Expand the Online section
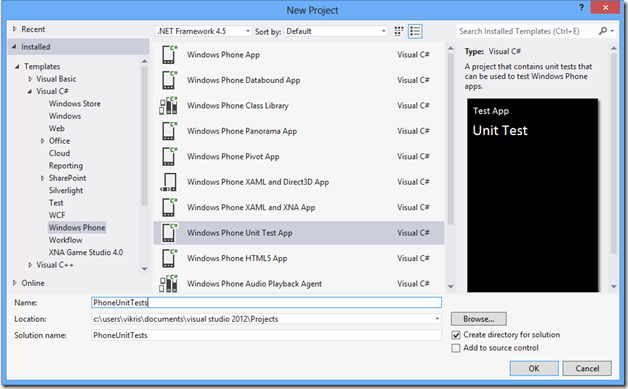This screenshot has height=389, width=628. (x=15, y=283)
